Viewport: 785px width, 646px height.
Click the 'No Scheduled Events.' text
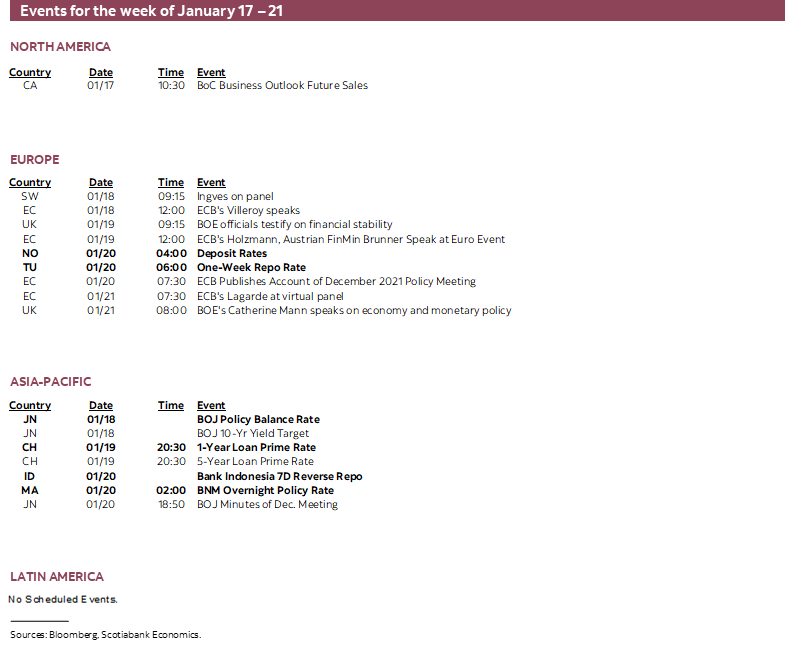pos(63,600)
